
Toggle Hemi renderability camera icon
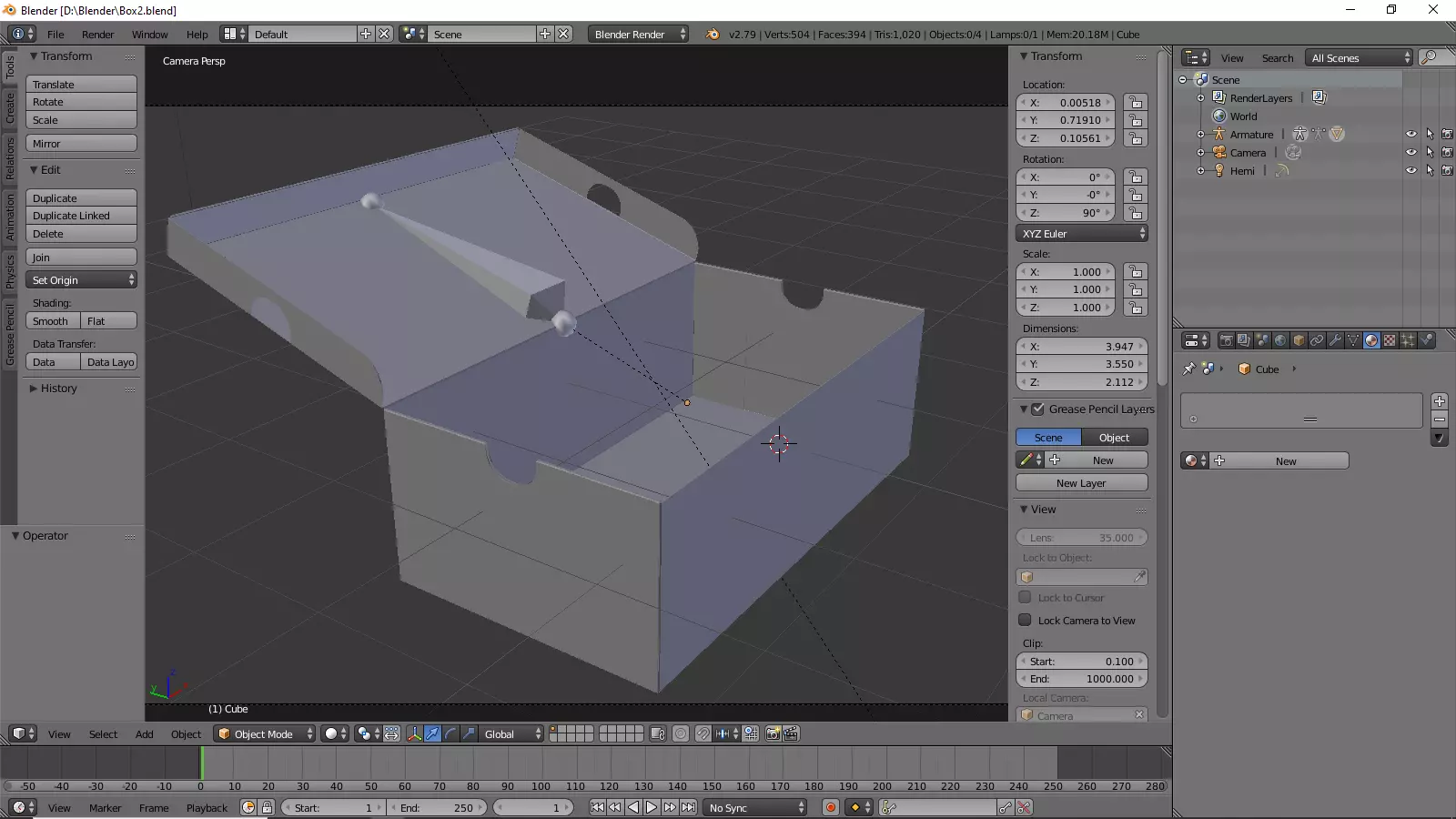point(1447,170)
